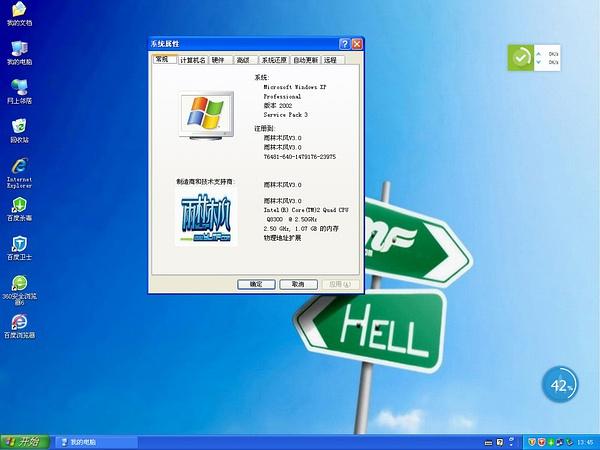Click the product ID text 76481-640-1479176-23975
The height and width of the screenshot is (450, 600).
300,157
